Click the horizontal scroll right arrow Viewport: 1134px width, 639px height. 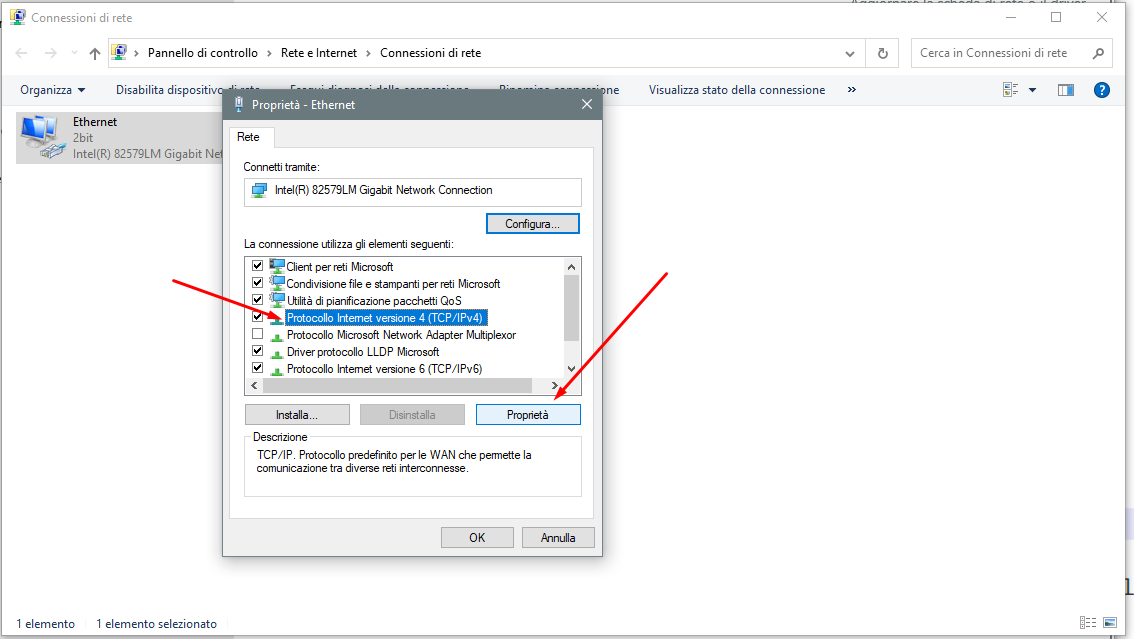pyautogui.click(x=555, y=385)
